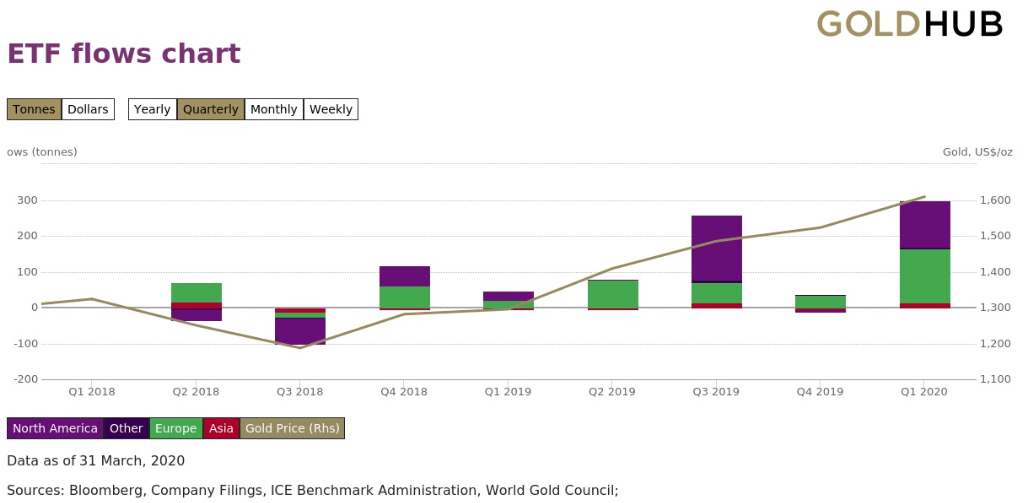The image size is (1025, 503).
Task: Click the Q4 2019 green bar
Action: click(820, 302)
